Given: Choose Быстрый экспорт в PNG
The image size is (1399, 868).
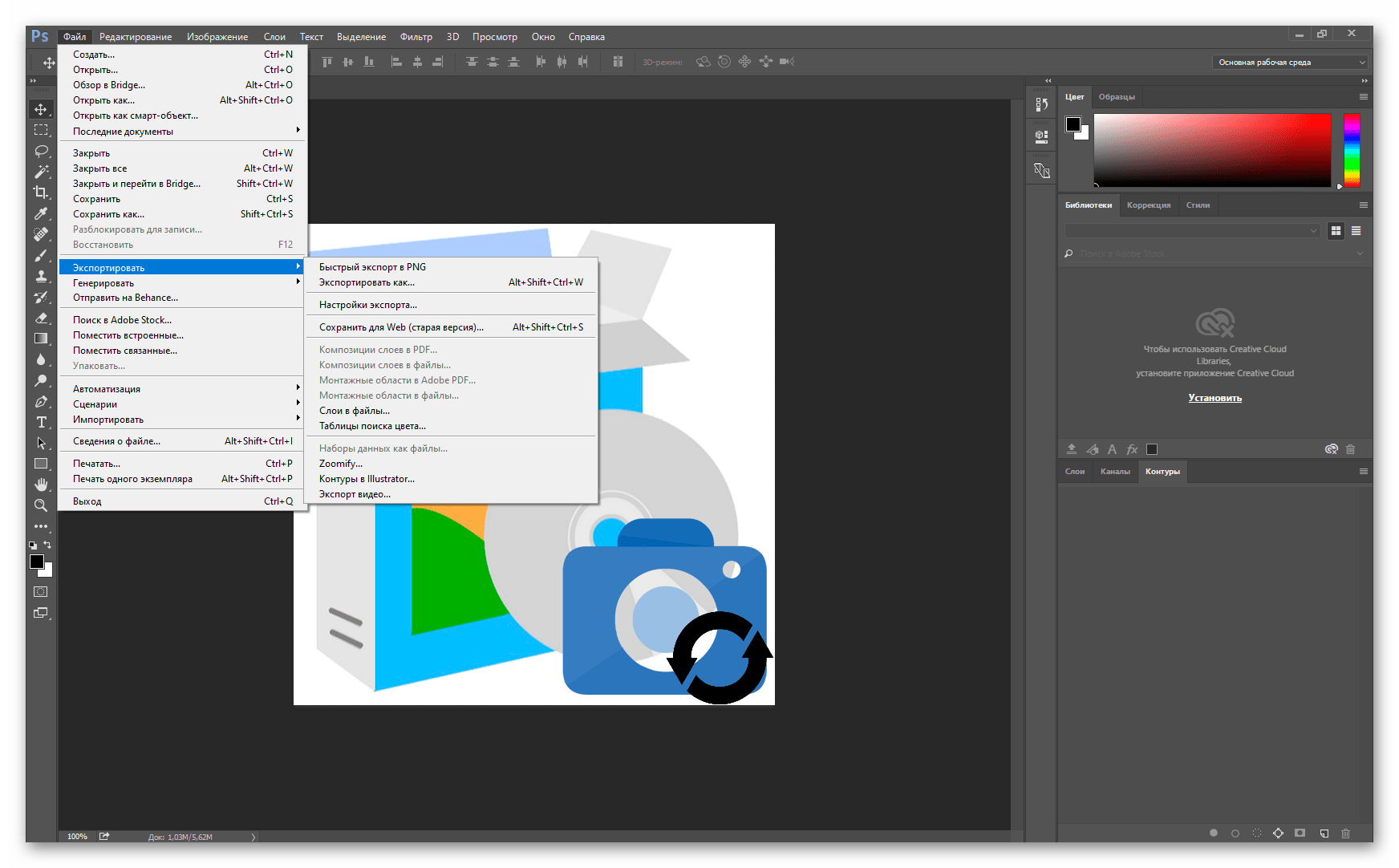Looking at the screenshot, I should pyautogui.click(x=452, y=267).
